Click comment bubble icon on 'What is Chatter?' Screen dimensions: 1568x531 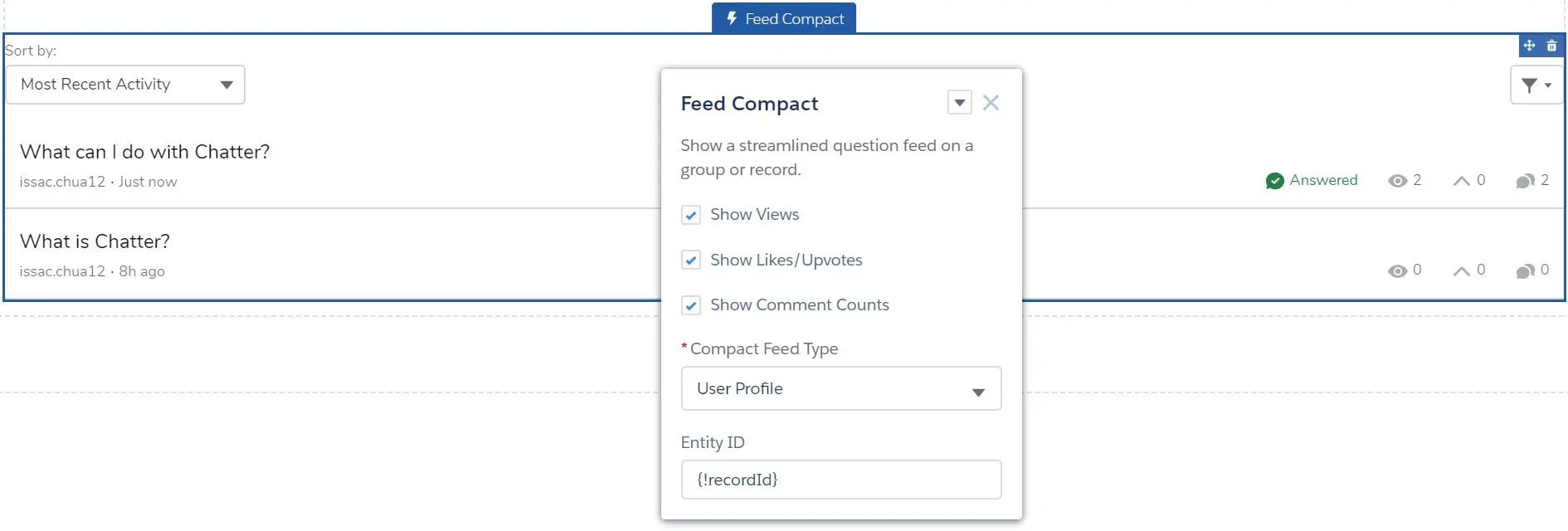pos(1525,271)
